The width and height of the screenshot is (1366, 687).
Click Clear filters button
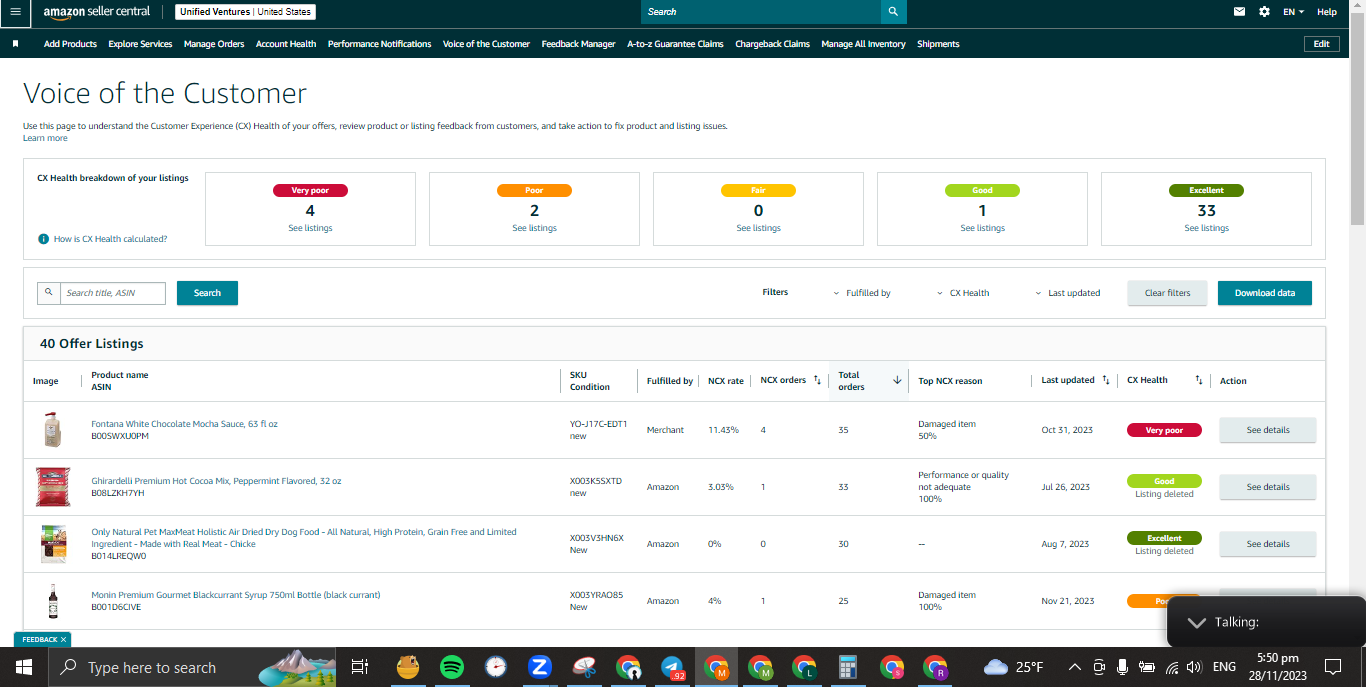(x=1167, y=293)
